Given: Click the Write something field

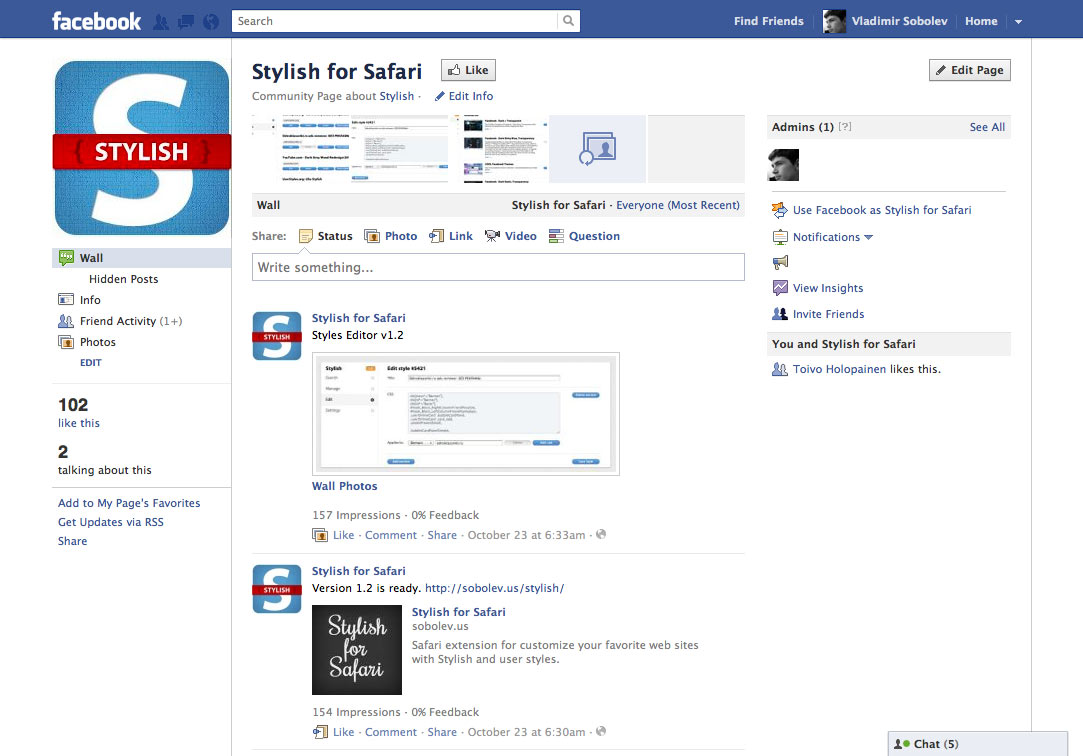Looking at the screenshot, I should pos(497,267).
